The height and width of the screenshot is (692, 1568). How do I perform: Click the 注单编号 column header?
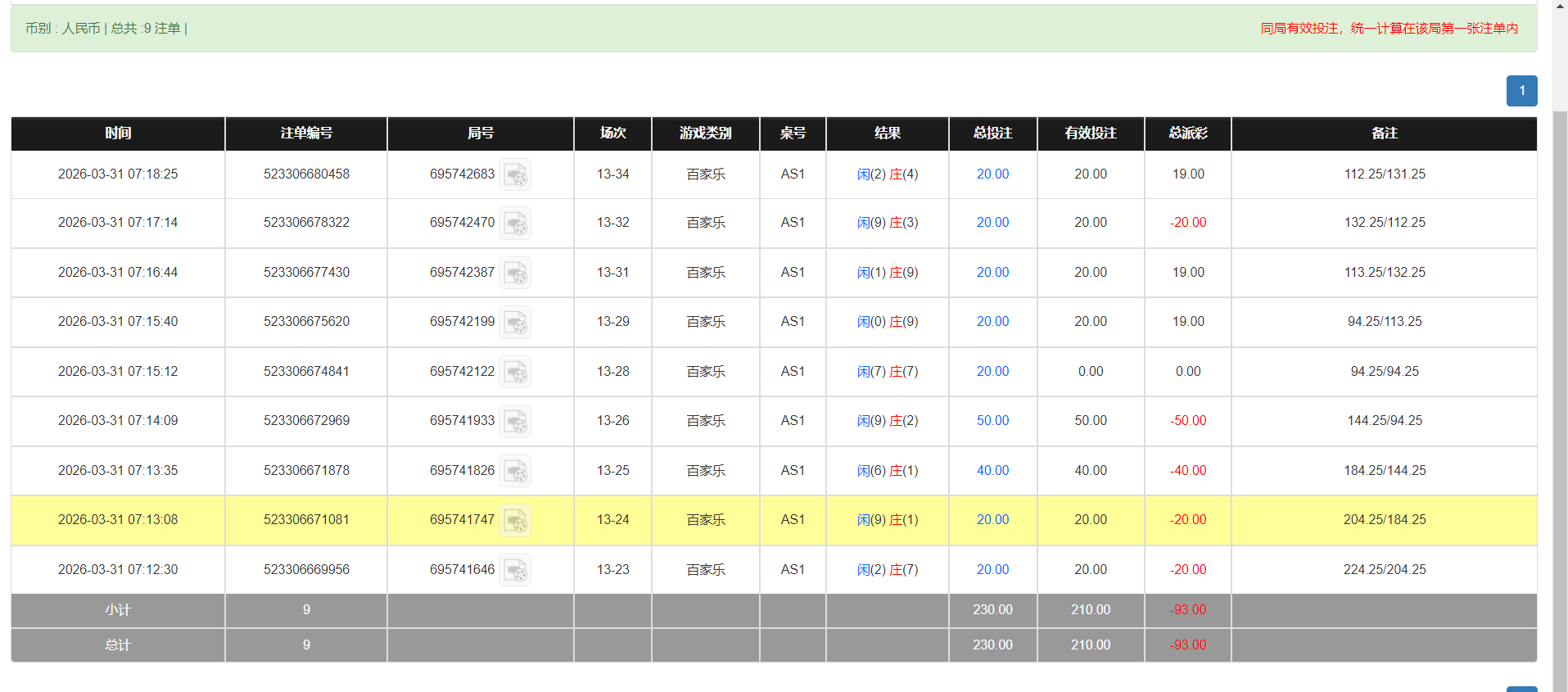[x=306, y=133]
